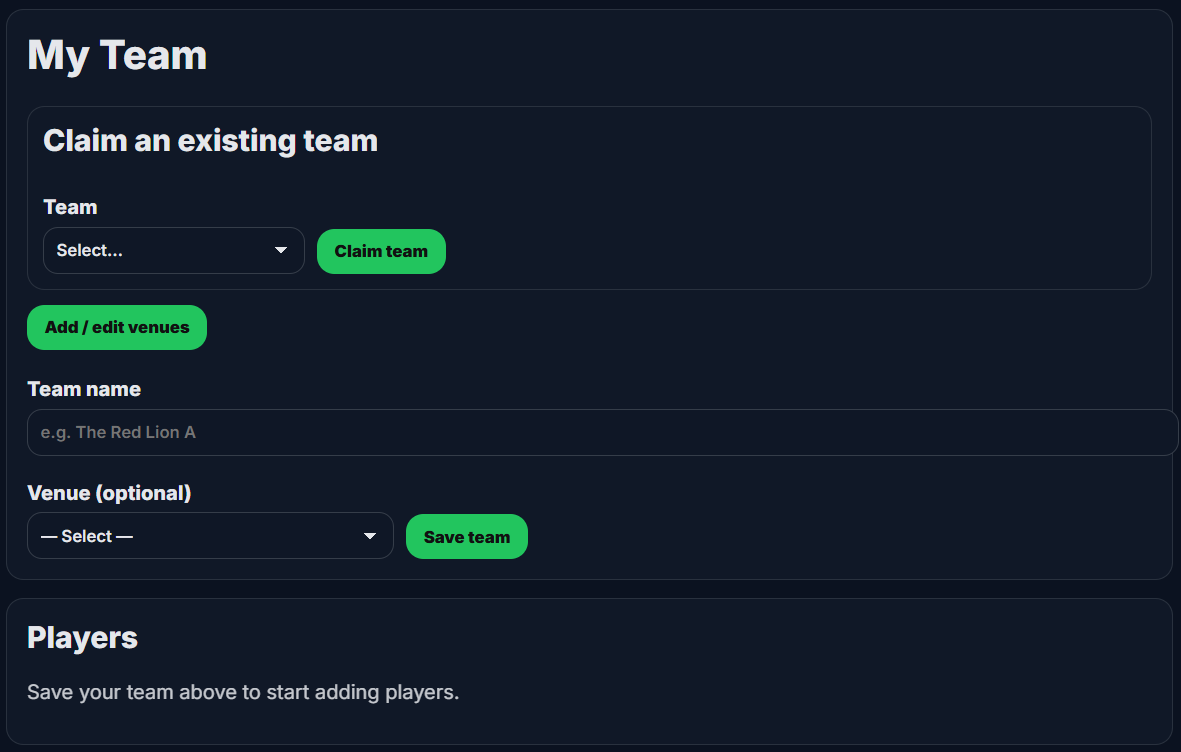
Task: Click the "Team name" field label
Action: pos(84,389)
